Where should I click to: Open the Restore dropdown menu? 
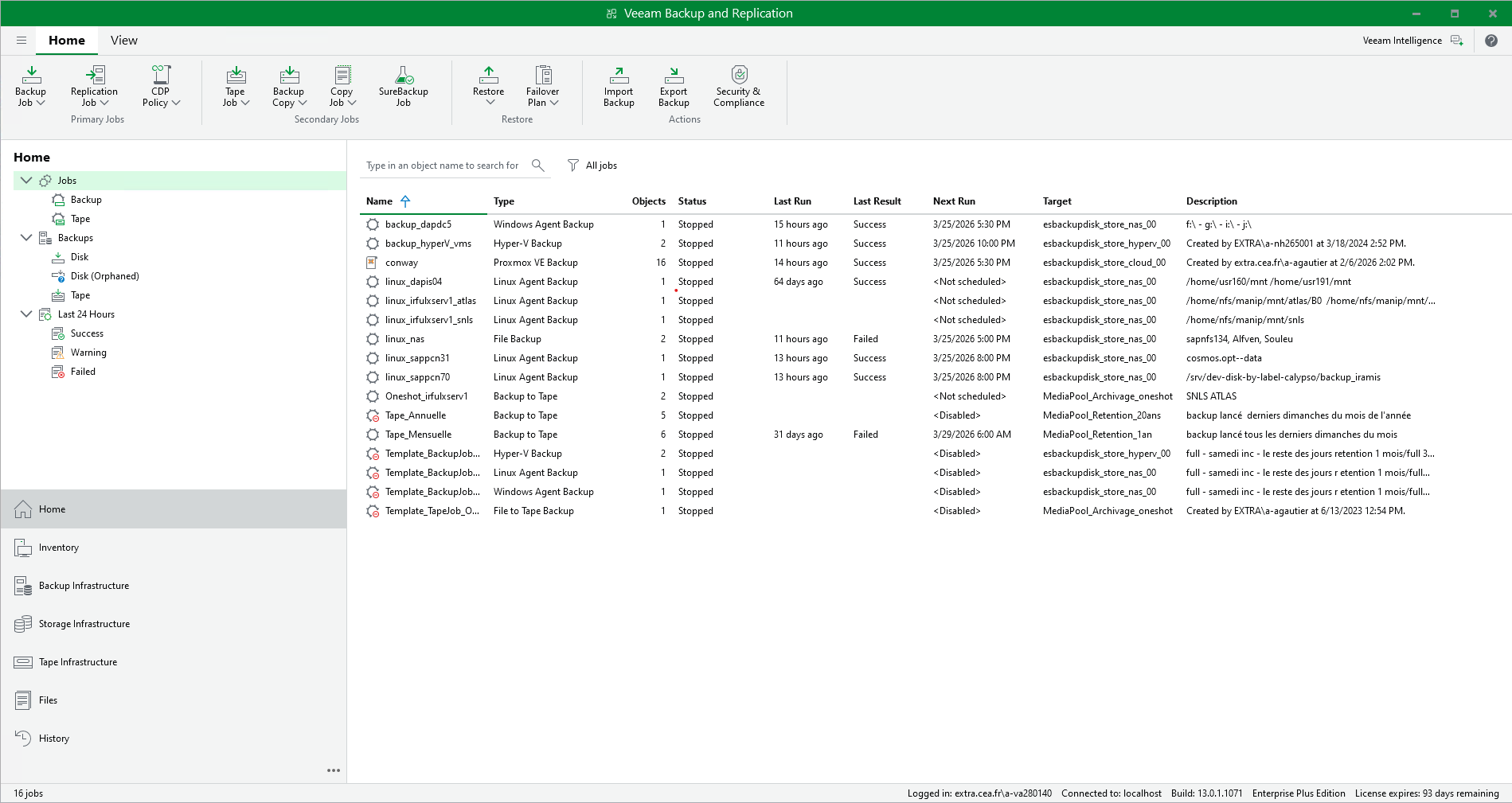pos(489,86)
